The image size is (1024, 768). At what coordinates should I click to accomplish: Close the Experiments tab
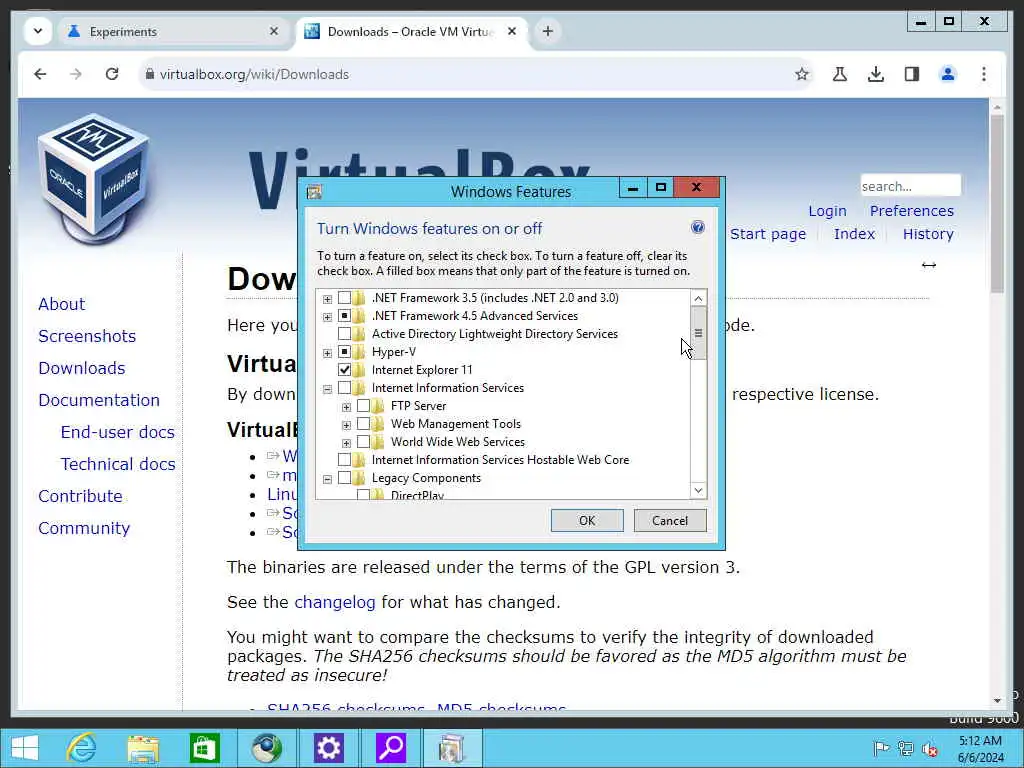[274, 31]
